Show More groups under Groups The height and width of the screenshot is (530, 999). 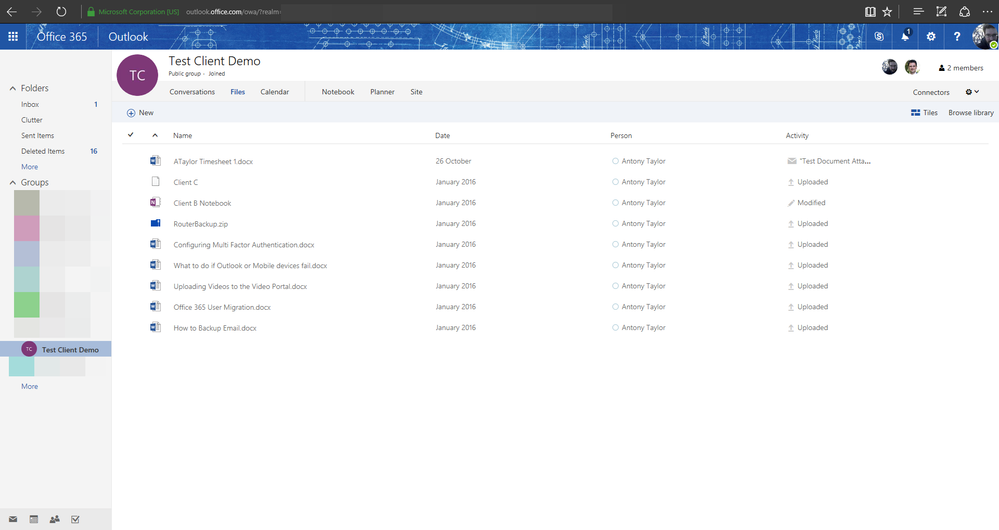point(29,386)
